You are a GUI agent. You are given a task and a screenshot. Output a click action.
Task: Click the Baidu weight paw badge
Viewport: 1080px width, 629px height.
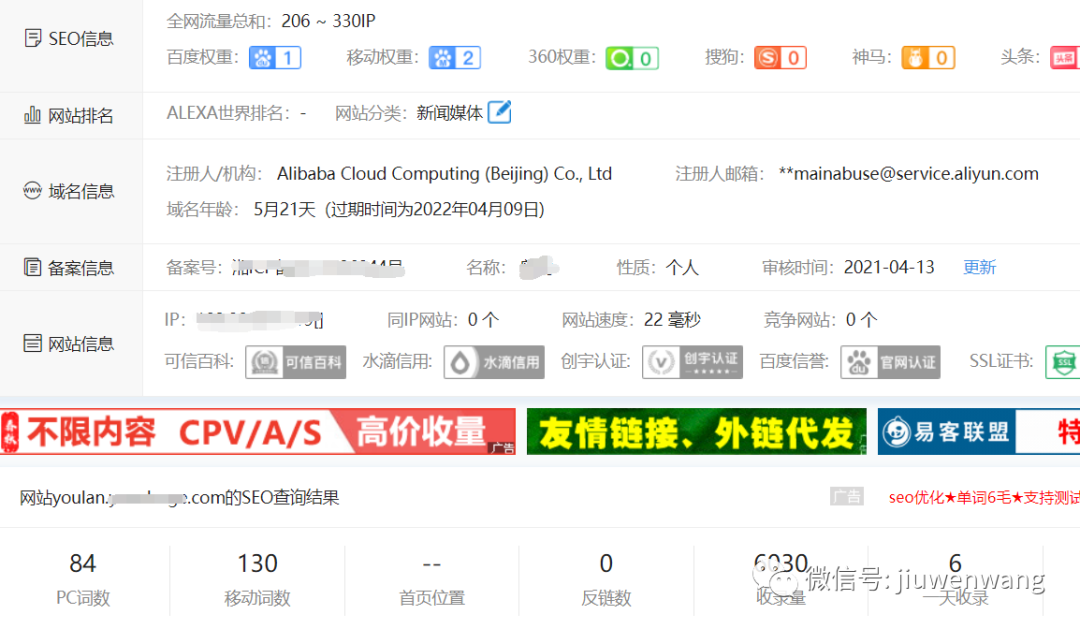[275, 58]
